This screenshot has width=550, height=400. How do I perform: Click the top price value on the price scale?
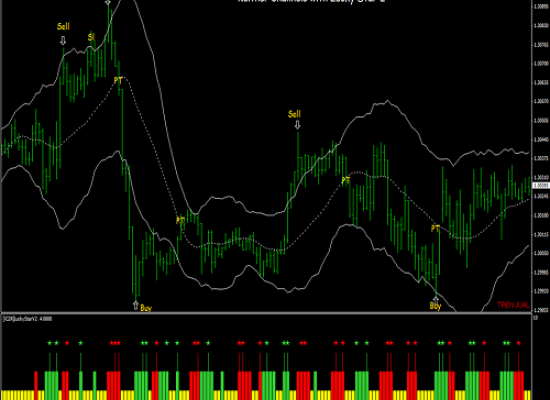(541, 6)
